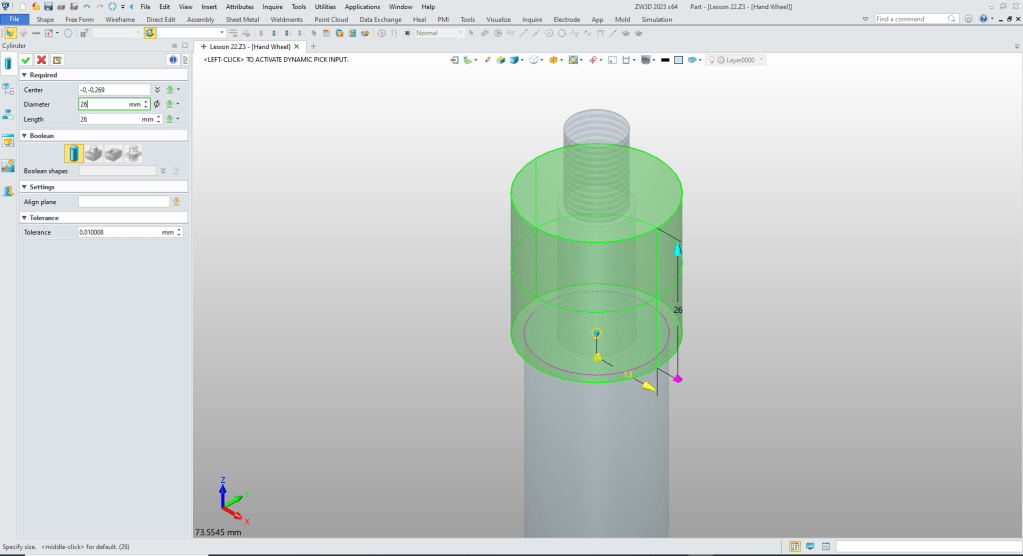This screenshot has height=556, width=1023.
Task: Select the Intersect boolean operation icon
Action: 132,153
